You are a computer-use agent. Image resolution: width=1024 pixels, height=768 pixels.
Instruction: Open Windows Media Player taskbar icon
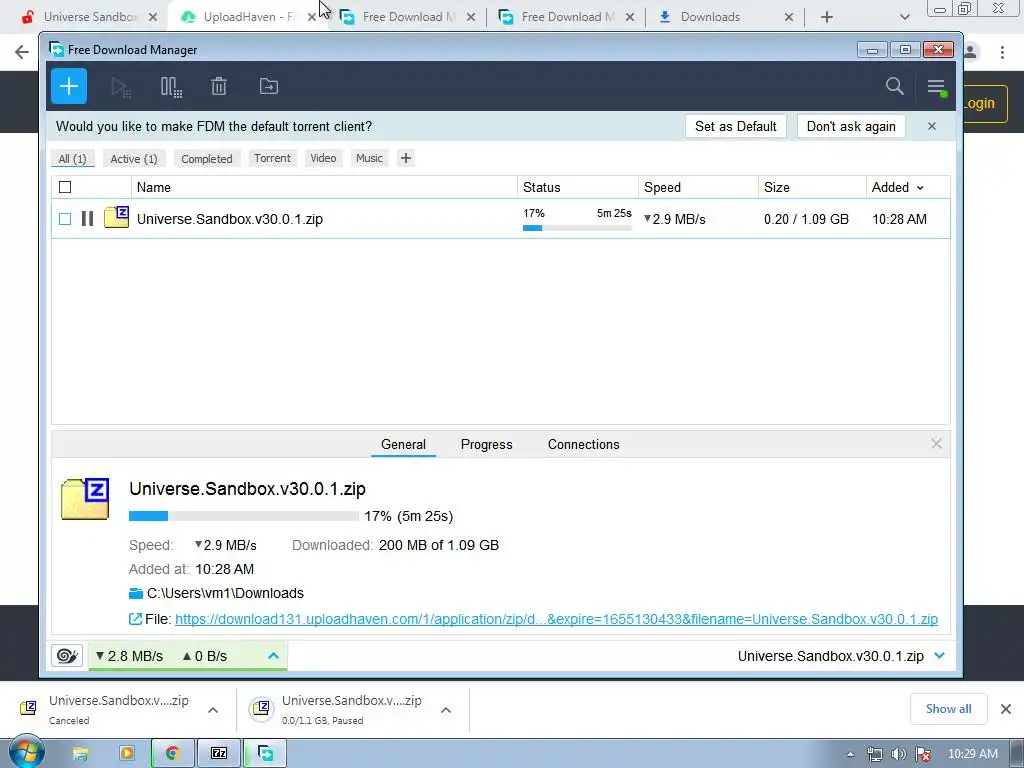tap(127, 754)
